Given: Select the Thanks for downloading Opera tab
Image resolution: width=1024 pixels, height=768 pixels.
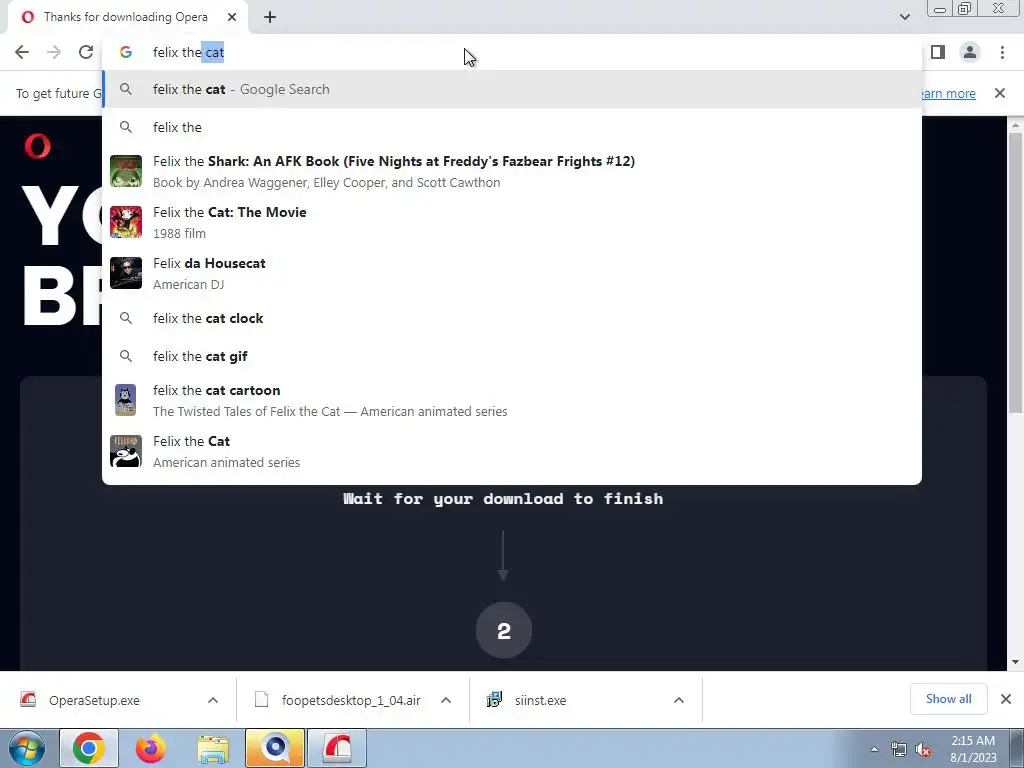Looking at the screenshot, I should point(125,17).
